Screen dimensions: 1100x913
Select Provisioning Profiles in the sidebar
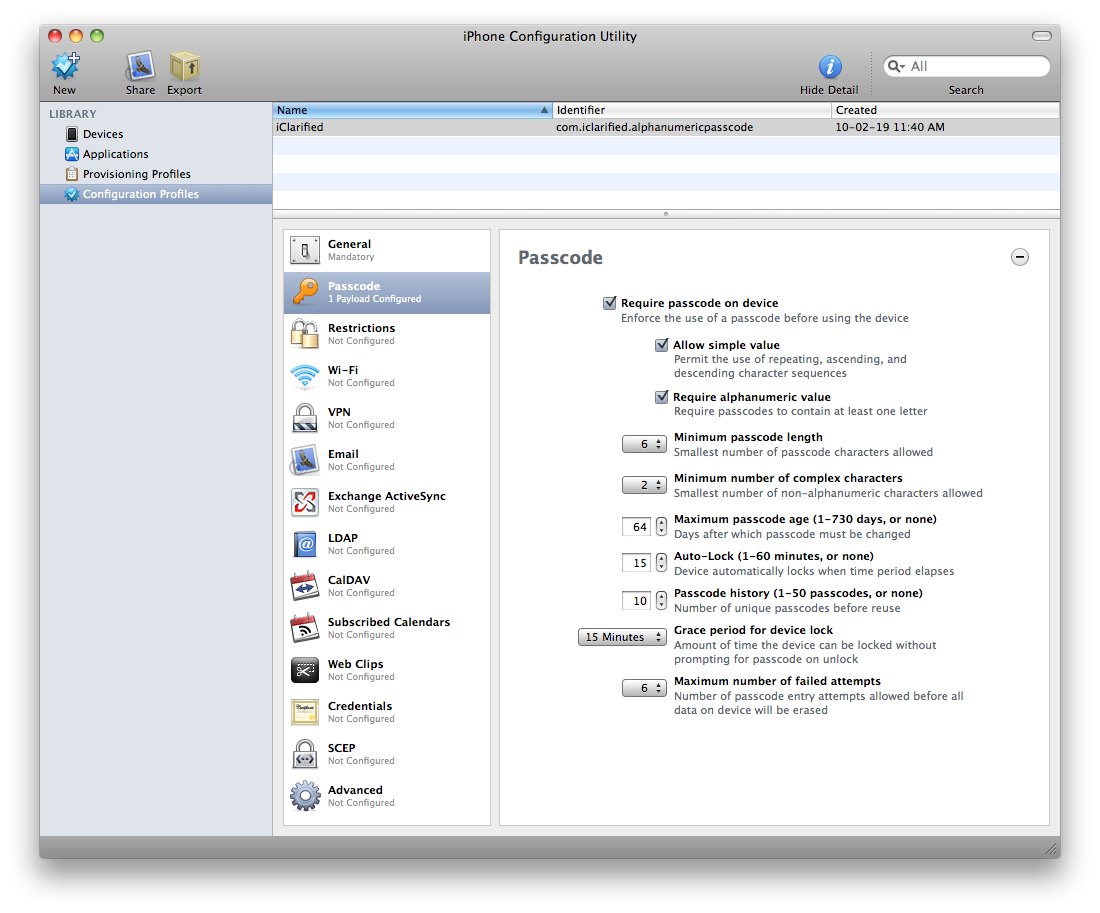[136, 174]
